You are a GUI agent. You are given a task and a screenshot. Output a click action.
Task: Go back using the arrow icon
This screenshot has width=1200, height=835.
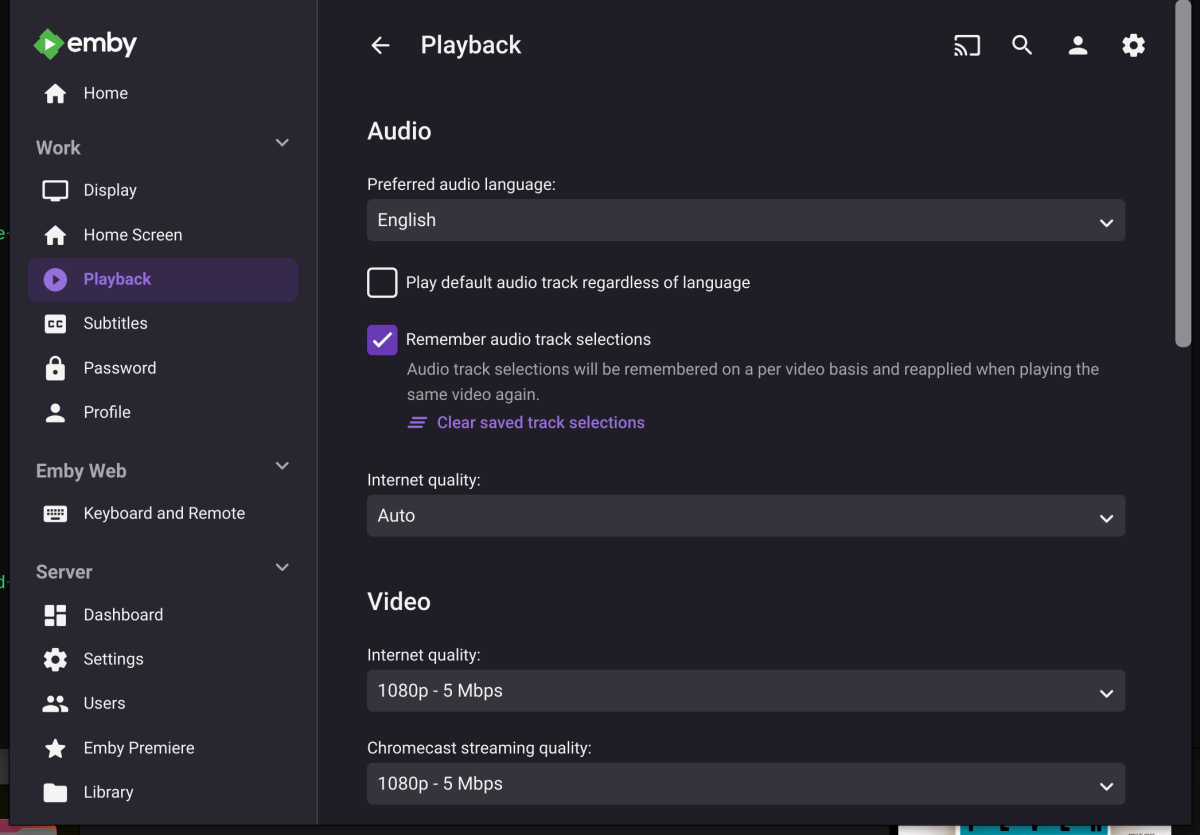click(x=380, y=45)
